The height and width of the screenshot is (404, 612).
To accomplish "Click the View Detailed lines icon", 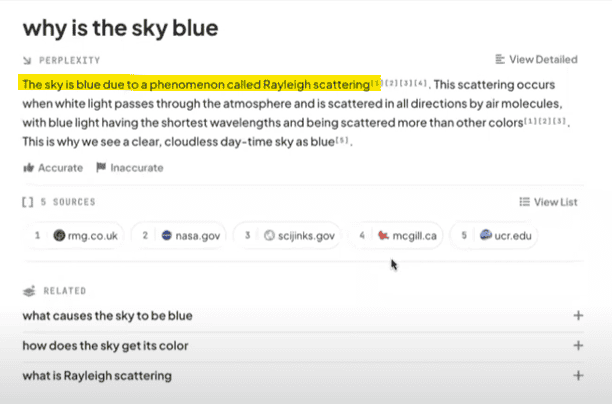I will [x=500, y=59].
